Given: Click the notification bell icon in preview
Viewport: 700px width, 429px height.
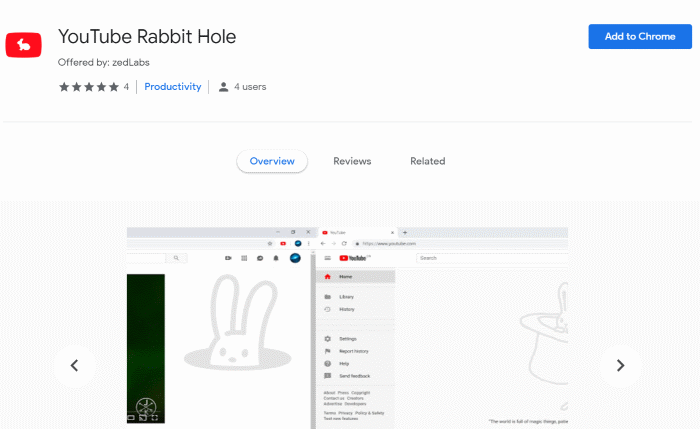Looking at the screenshot, I should 276,258.
